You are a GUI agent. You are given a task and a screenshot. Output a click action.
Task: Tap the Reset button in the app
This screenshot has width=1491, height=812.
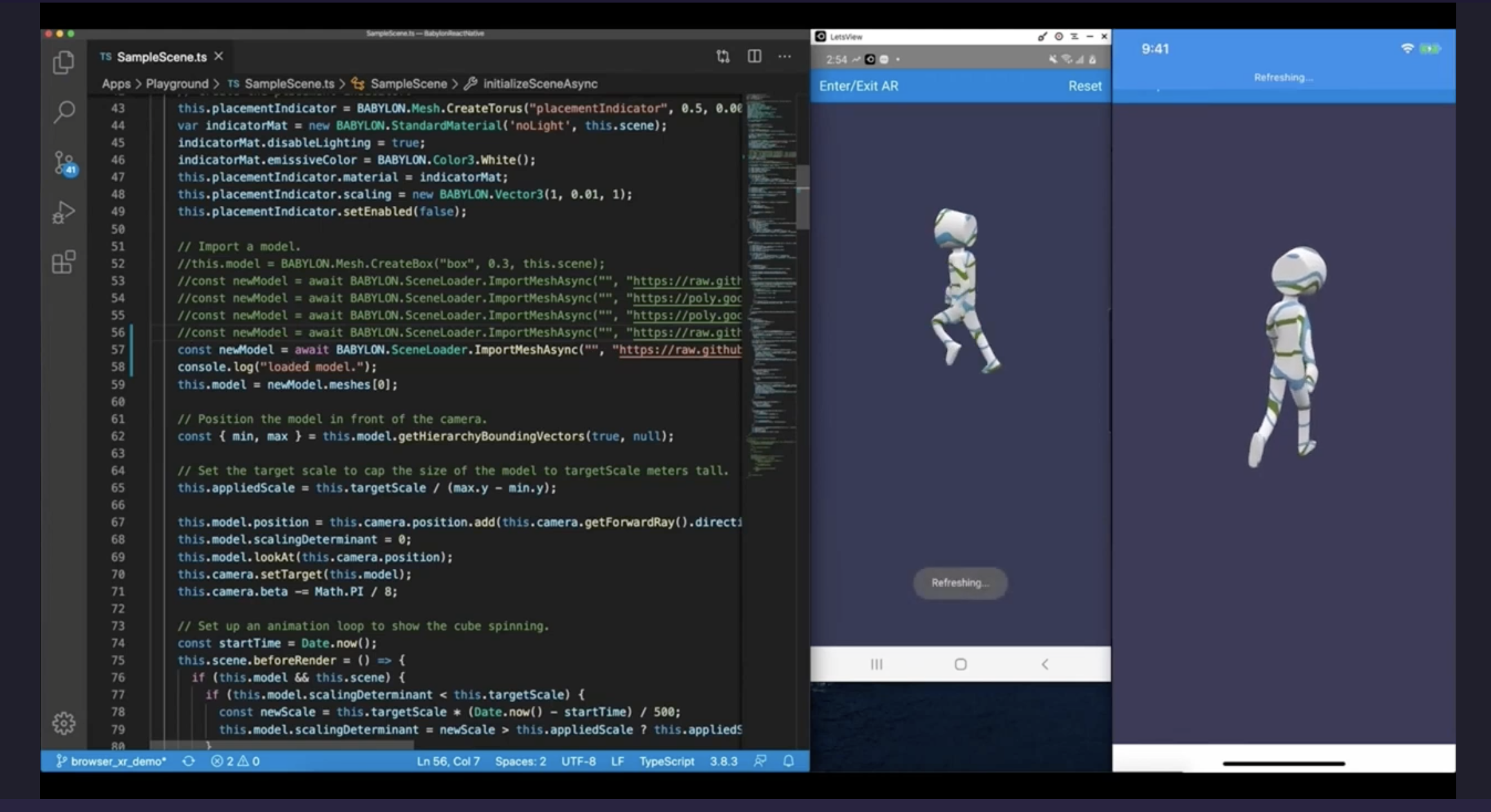pos(1085,86)
